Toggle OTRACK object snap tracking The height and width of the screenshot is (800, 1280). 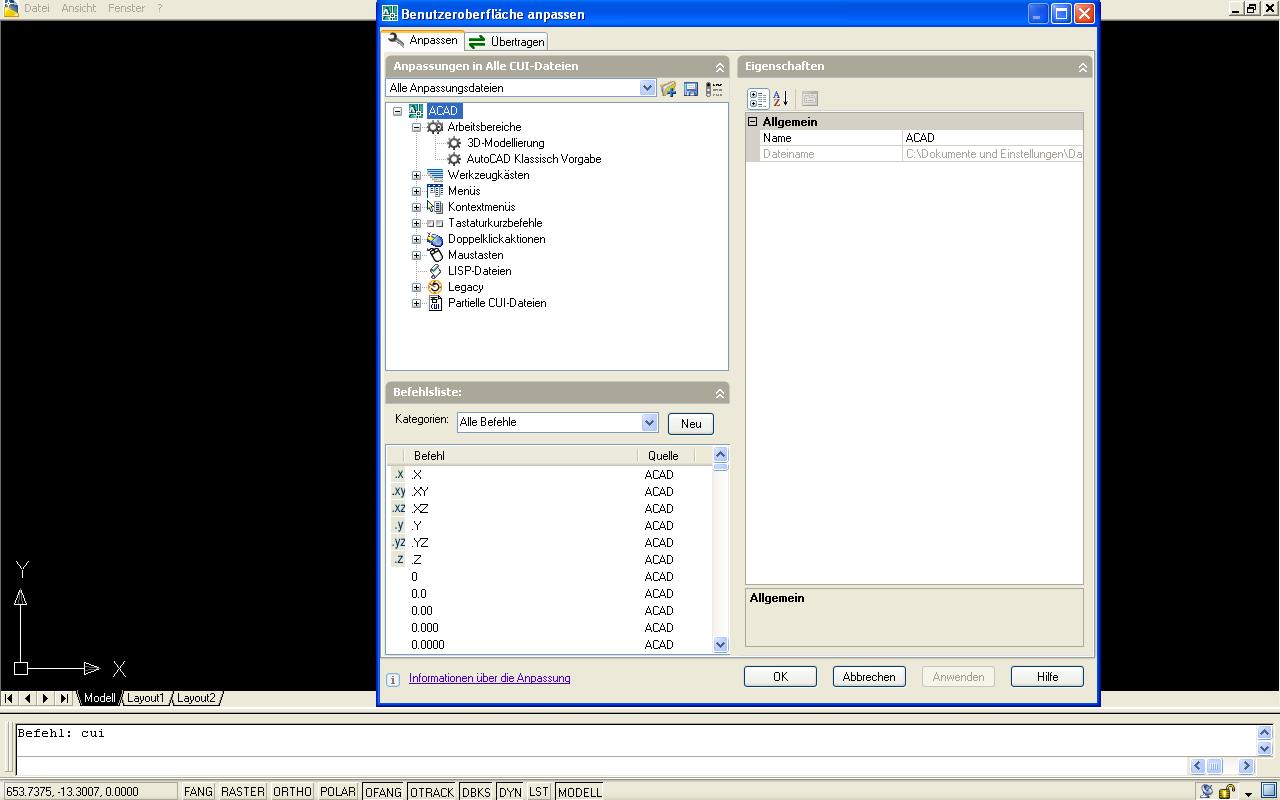[x=432, y=791]
